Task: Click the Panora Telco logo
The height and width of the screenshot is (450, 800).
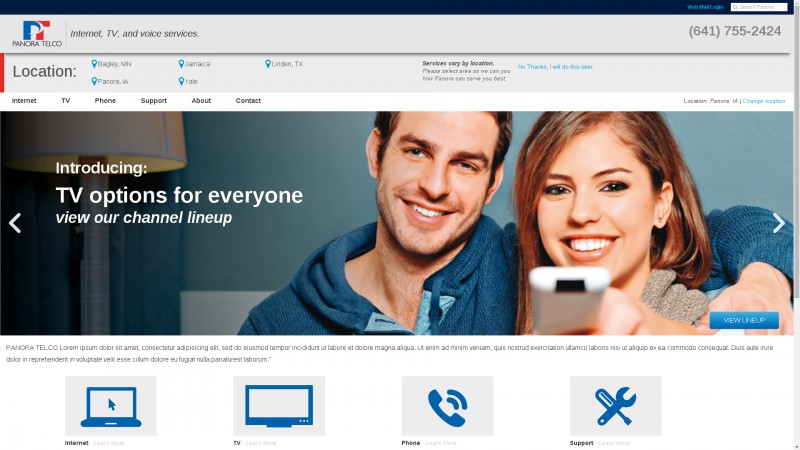Action: pyautogui.click(x=37, y=34)
